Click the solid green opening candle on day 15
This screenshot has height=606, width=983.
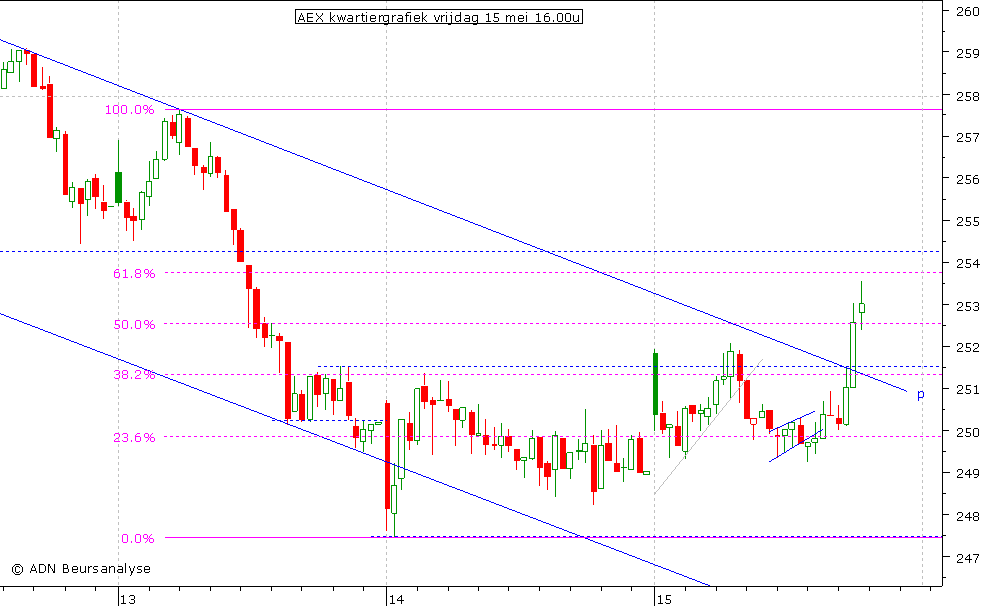click(x=656, y=384)
